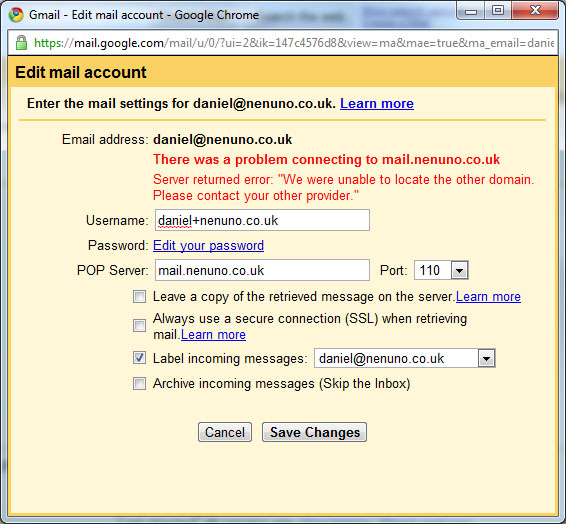Enable Always use secure connection SSL checkbox

click(x=139, y=326)
